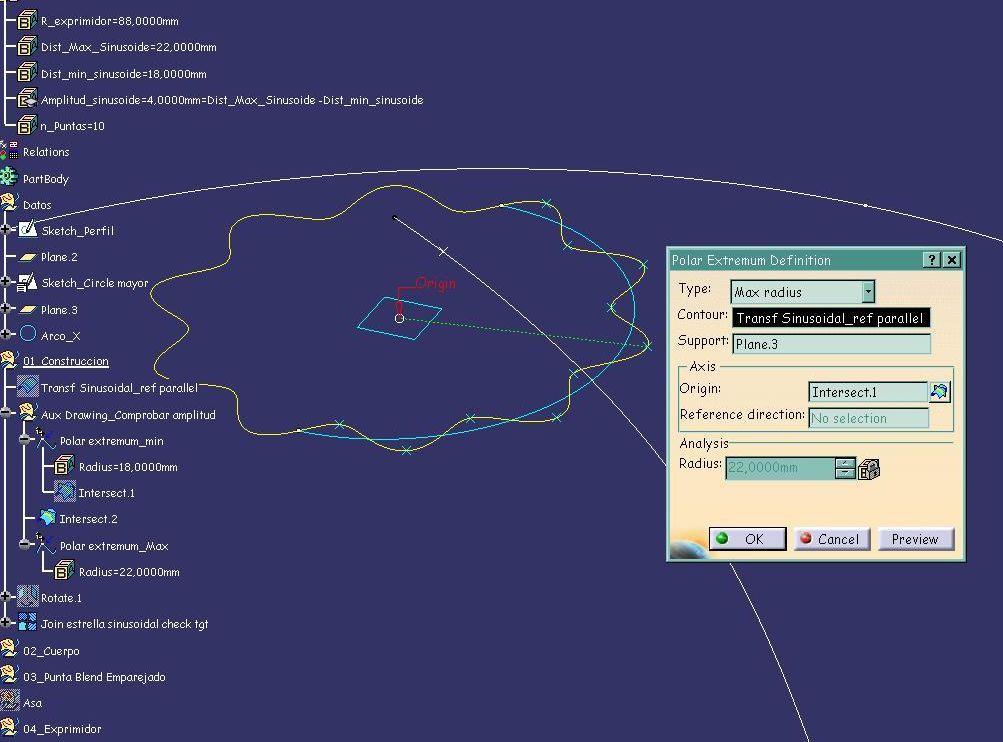Click the origin selection icon beside Intersect.1 field
The width and height of the screenshot is (1003, 742).
(939, 391)
